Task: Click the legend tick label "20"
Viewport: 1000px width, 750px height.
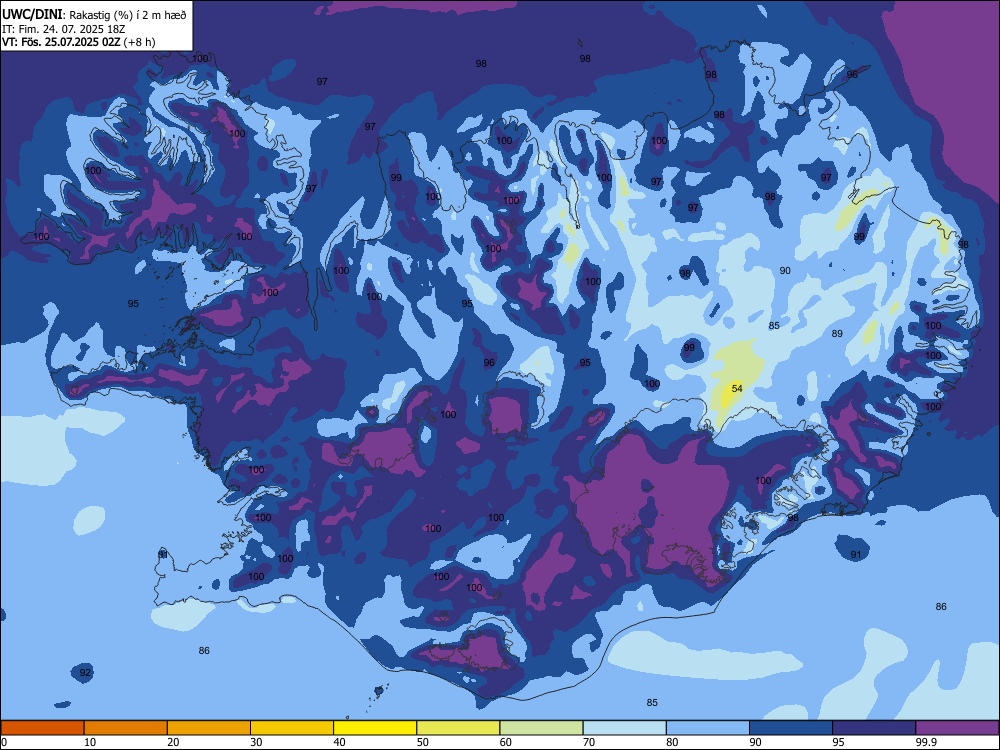Action: 173,742
